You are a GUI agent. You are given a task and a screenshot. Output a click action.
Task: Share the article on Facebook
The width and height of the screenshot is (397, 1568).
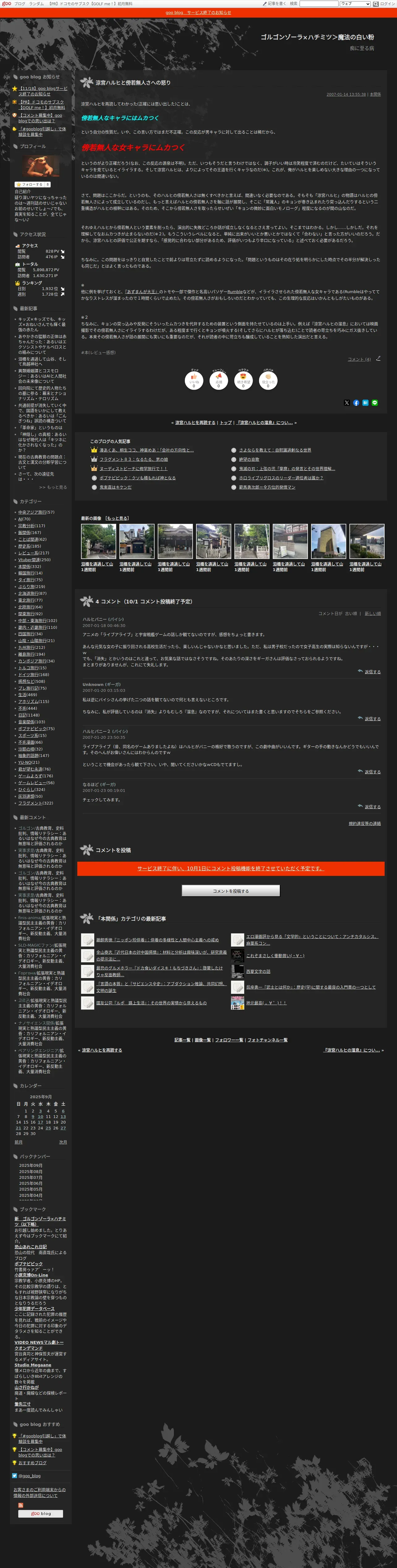tap(356, 403)
